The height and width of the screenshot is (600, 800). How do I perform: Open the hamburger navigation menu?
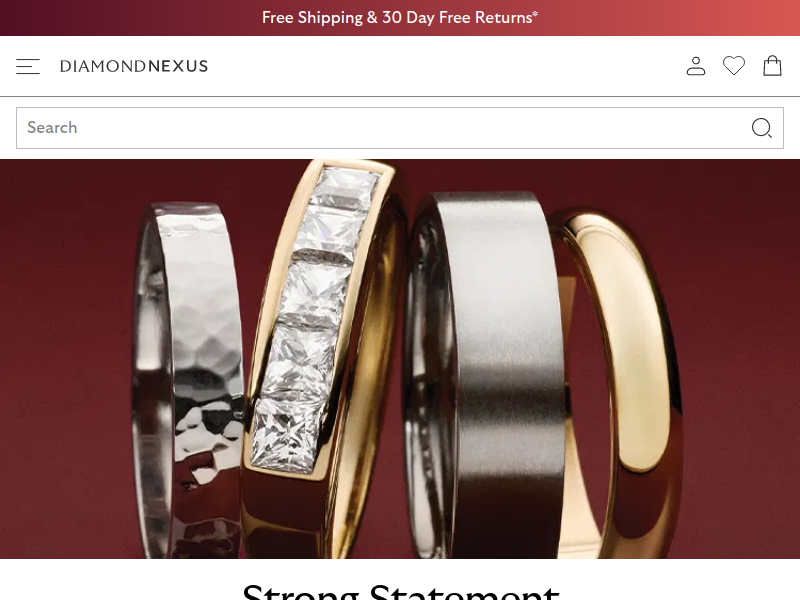[x=28, y=66]
